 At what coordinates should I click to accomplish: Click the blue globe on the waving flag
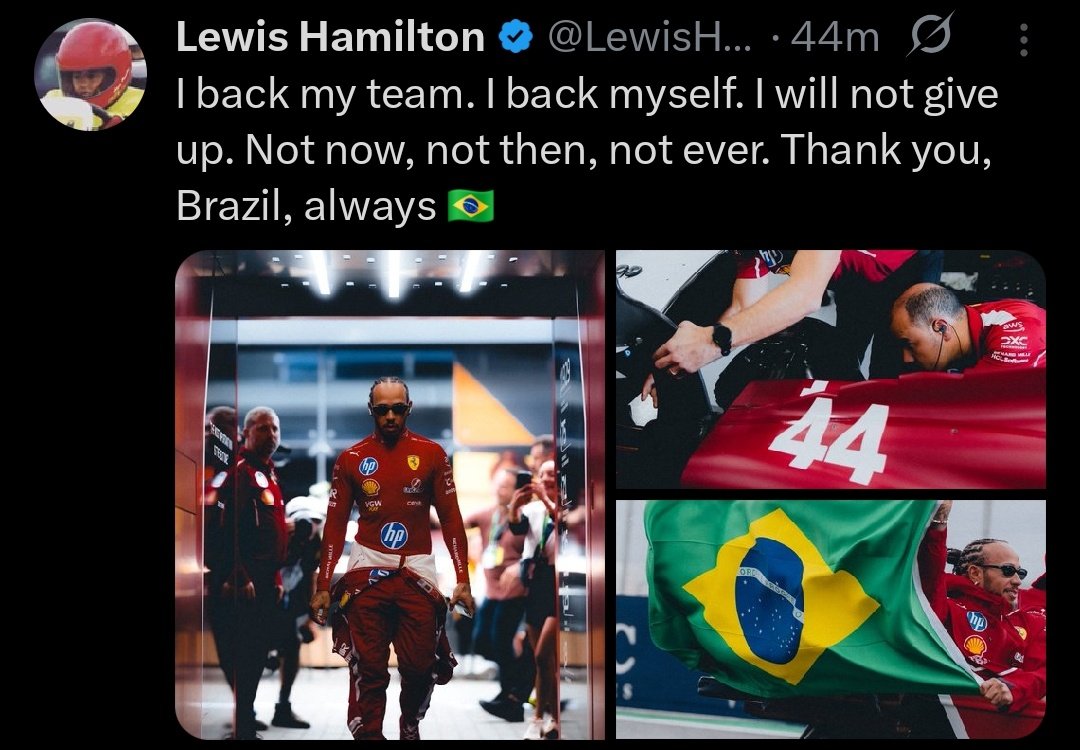[769, 601]
